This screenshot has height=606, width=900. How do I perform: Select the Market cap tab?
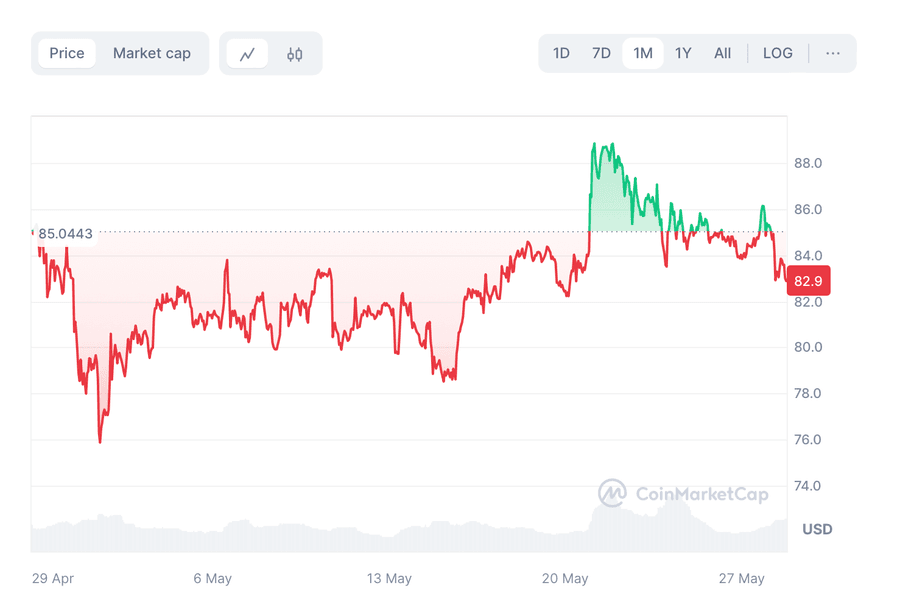pos(152,53)
